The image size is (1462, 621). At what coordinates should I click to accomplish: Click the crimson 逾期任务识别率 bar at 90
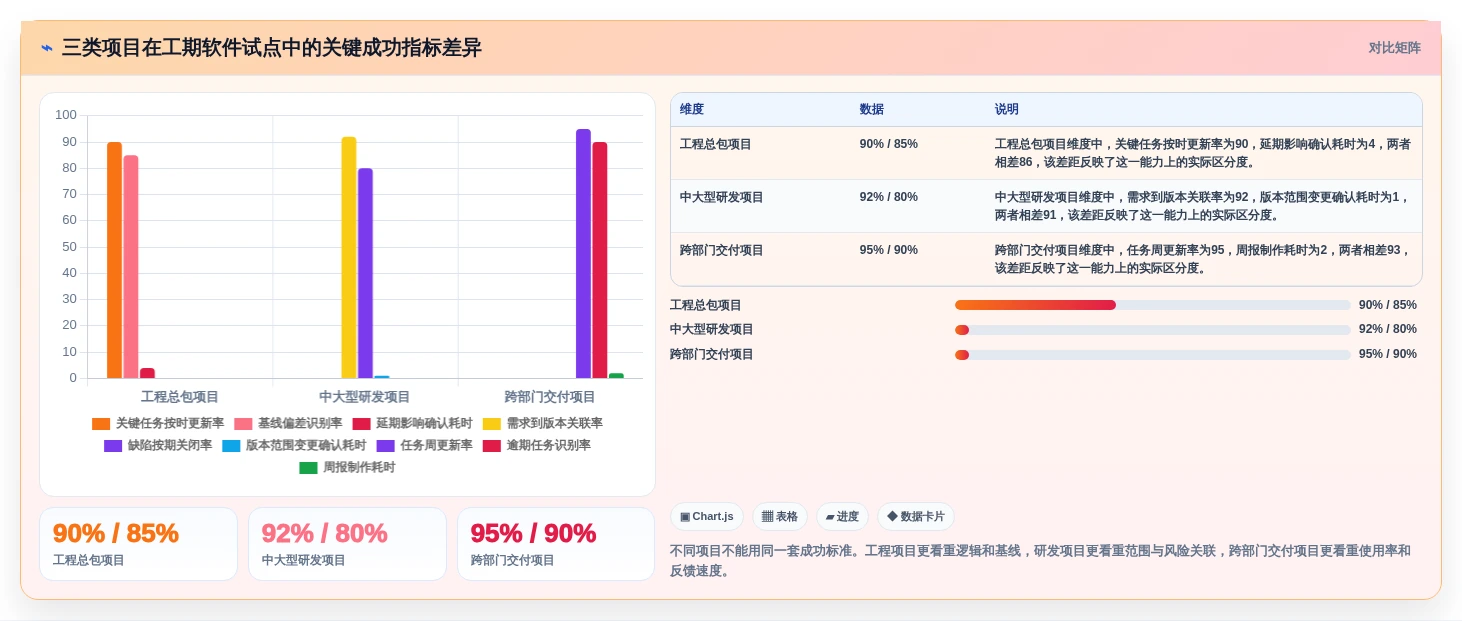pyautogui.click(x=600, y=260)
